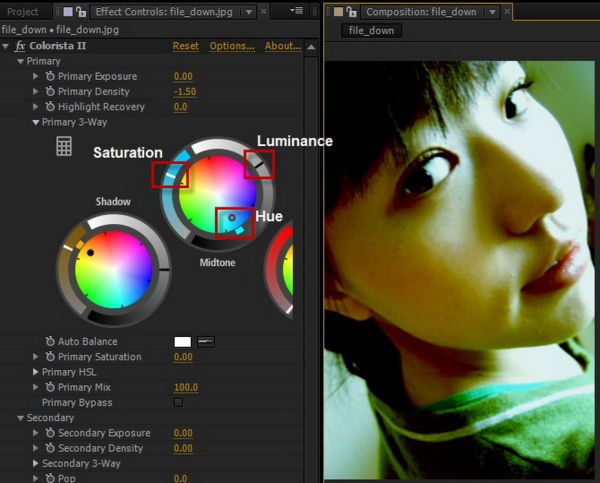Click the Secondary Exposure stopwatch icon
The image size is (600, 483).
point(49,433)
